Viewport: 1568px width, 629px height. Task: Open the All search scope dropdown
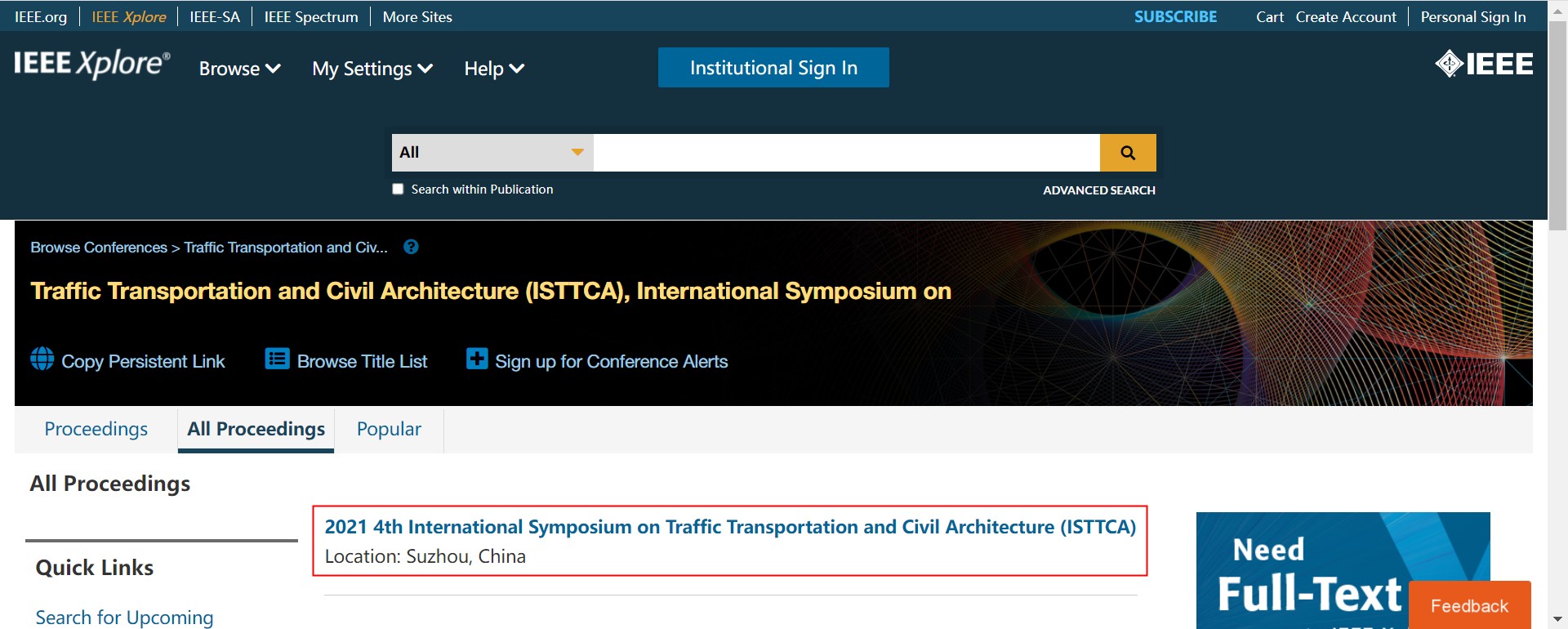point(492,153)
